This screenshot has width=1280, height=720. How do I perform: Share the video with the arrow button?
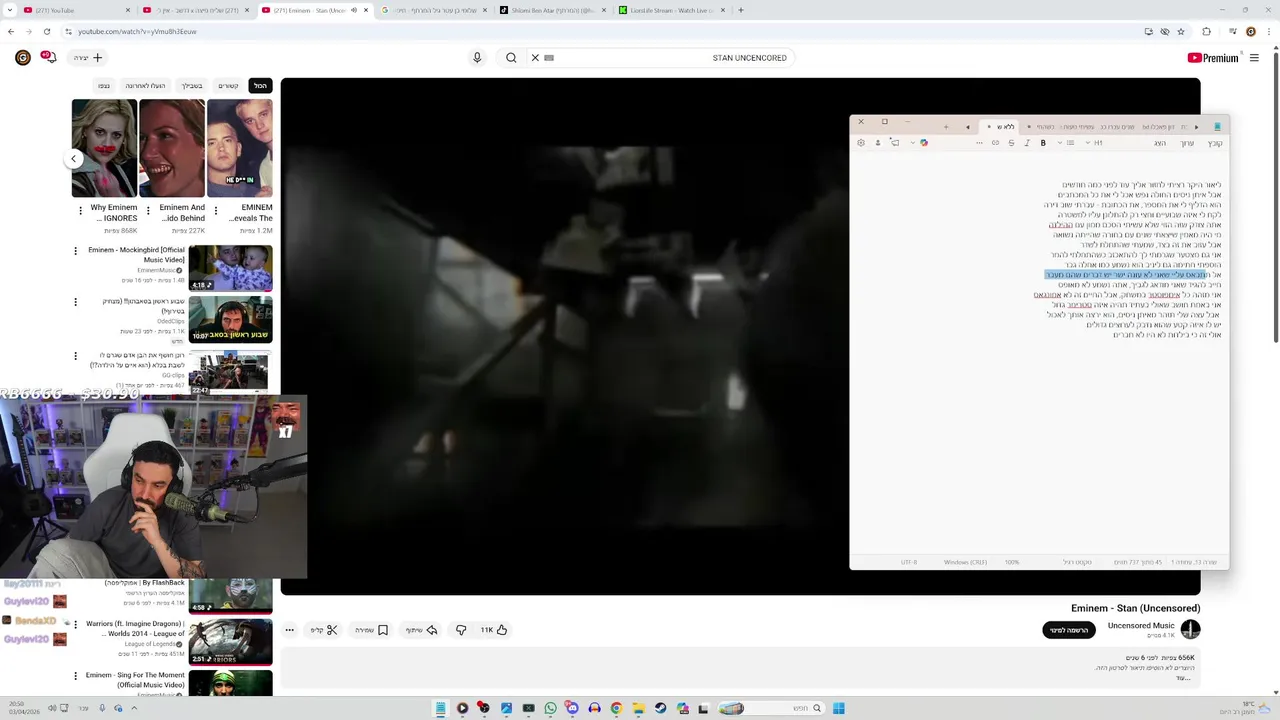[421, 630]
